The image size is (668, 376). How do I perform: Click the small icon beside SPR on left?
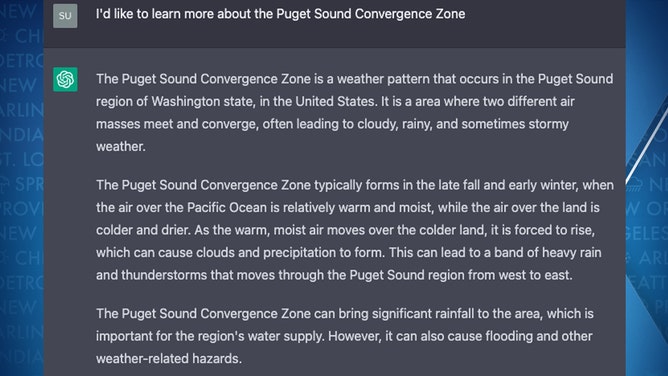tap(4, 184)
